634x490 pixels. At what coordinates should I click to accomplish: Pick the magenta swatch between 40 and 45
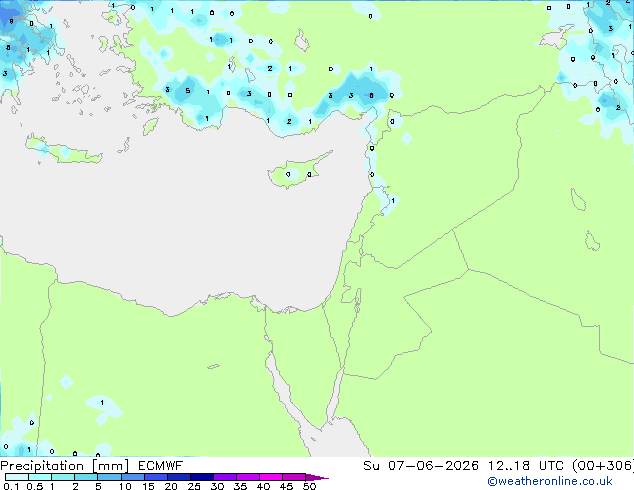[271, 477]
